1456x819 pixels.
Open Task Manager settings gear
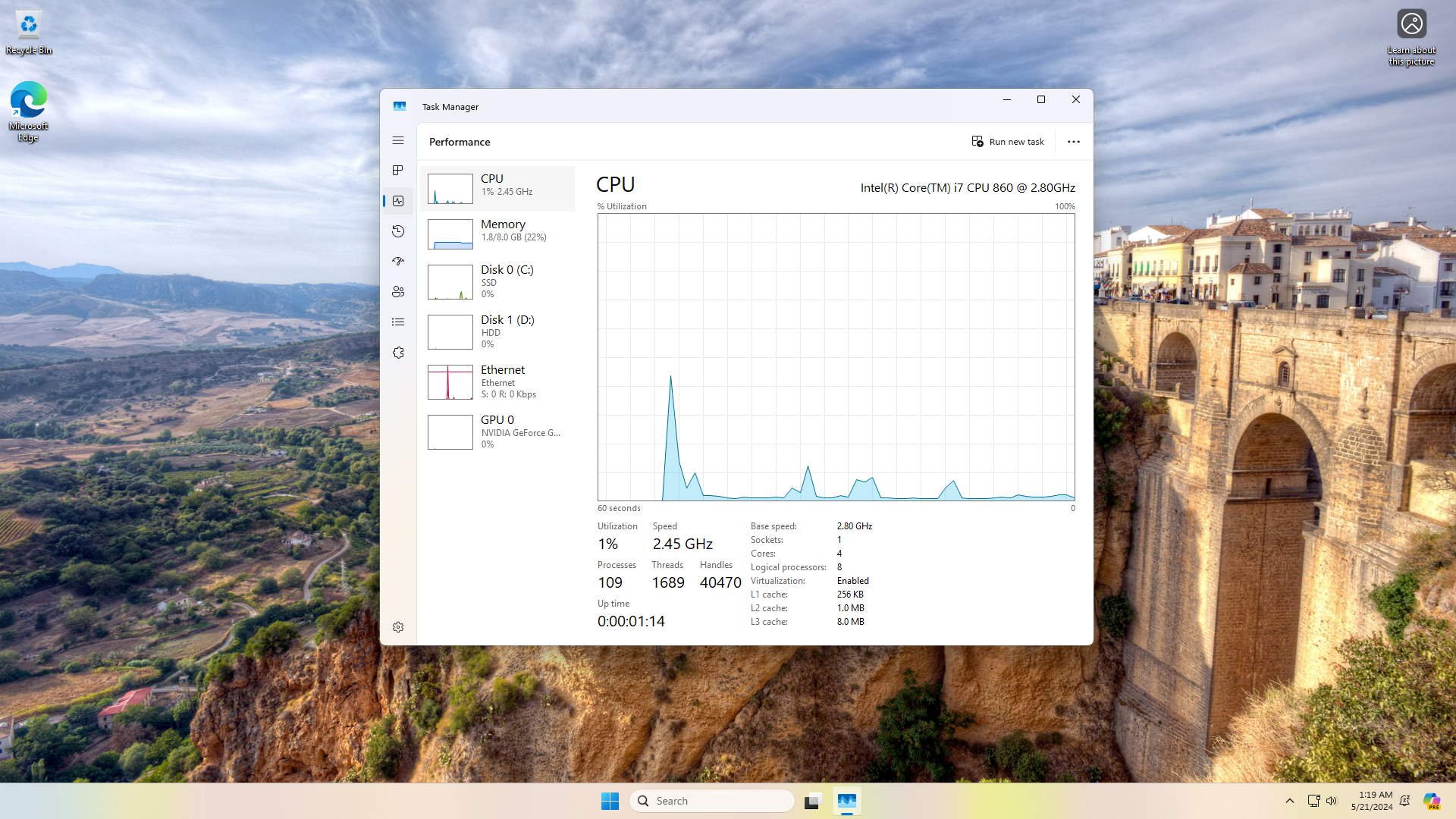[x=398, y=627]
